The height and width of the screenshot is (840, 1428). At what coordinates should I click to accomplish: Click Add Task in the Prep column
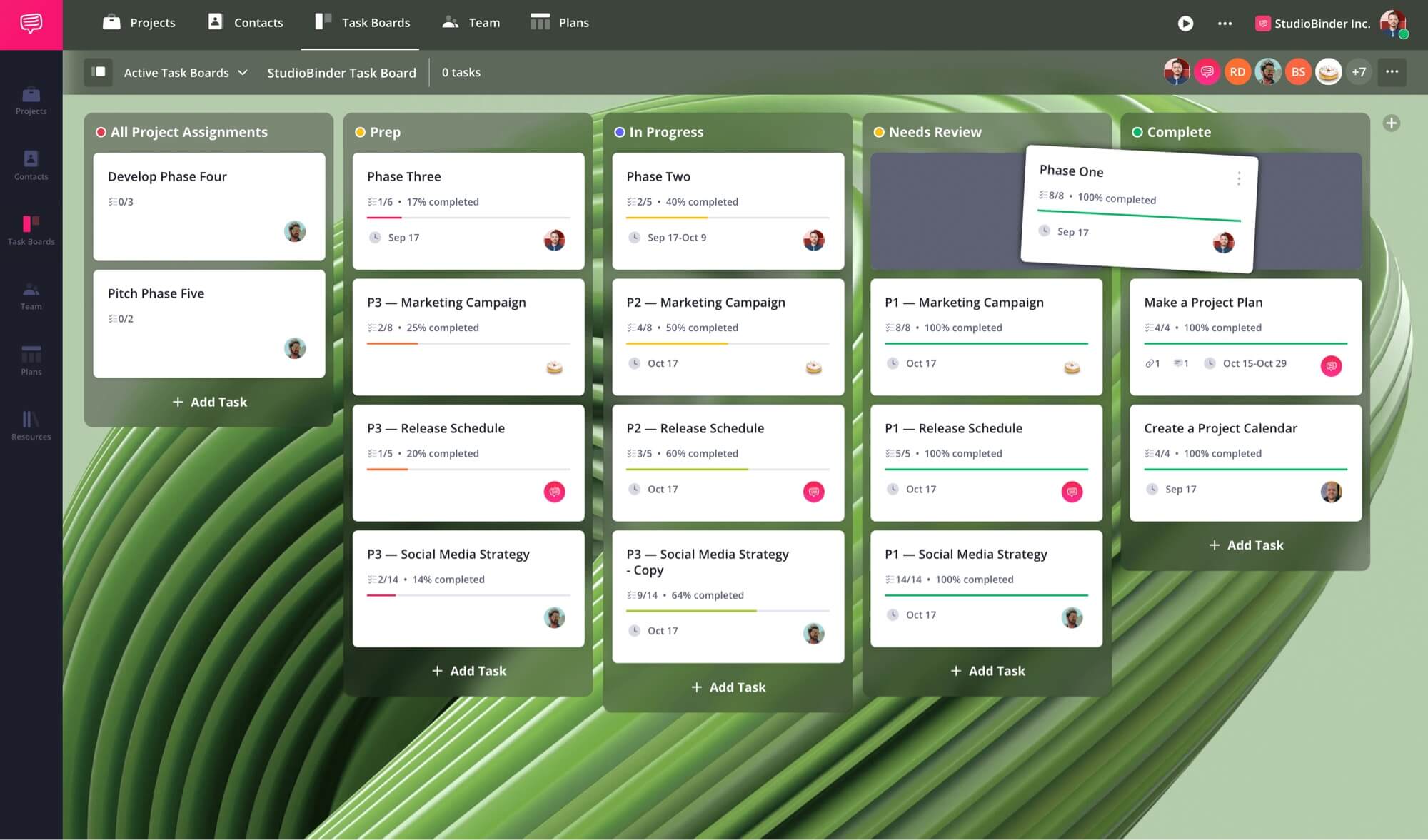(x=468, y=670)
